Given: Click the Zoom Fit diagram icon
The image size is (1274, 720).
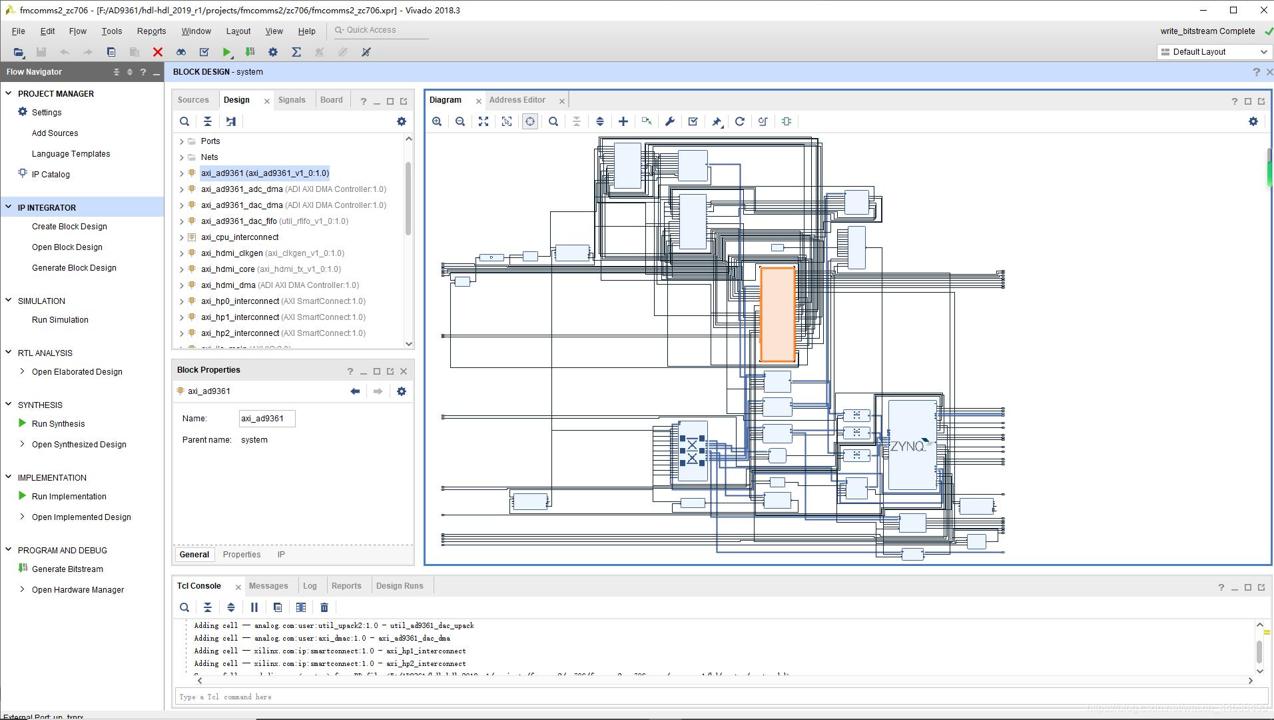Looking at the screenshot, I should [x=483, y=121].
